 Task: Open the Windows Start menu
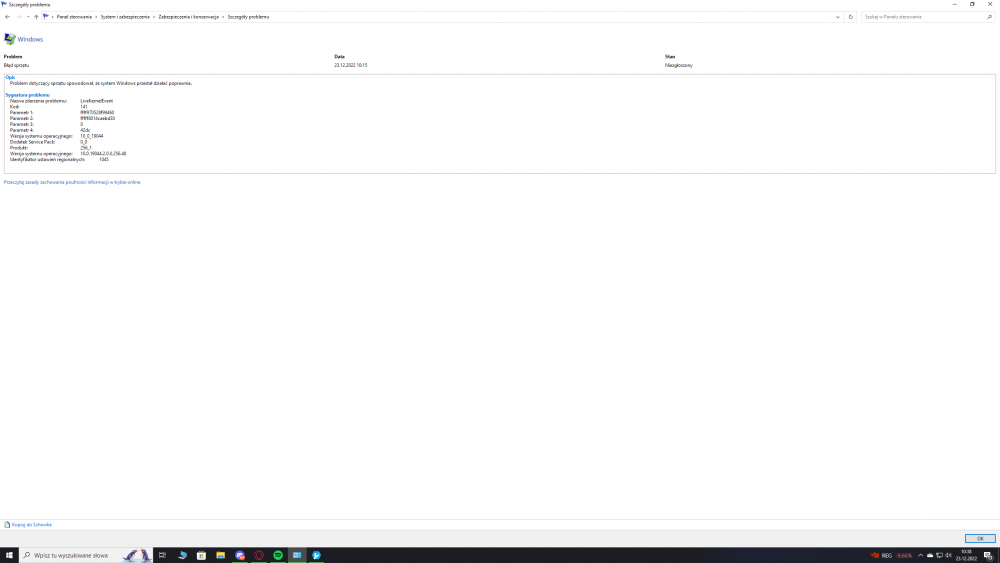pos(9,555)
